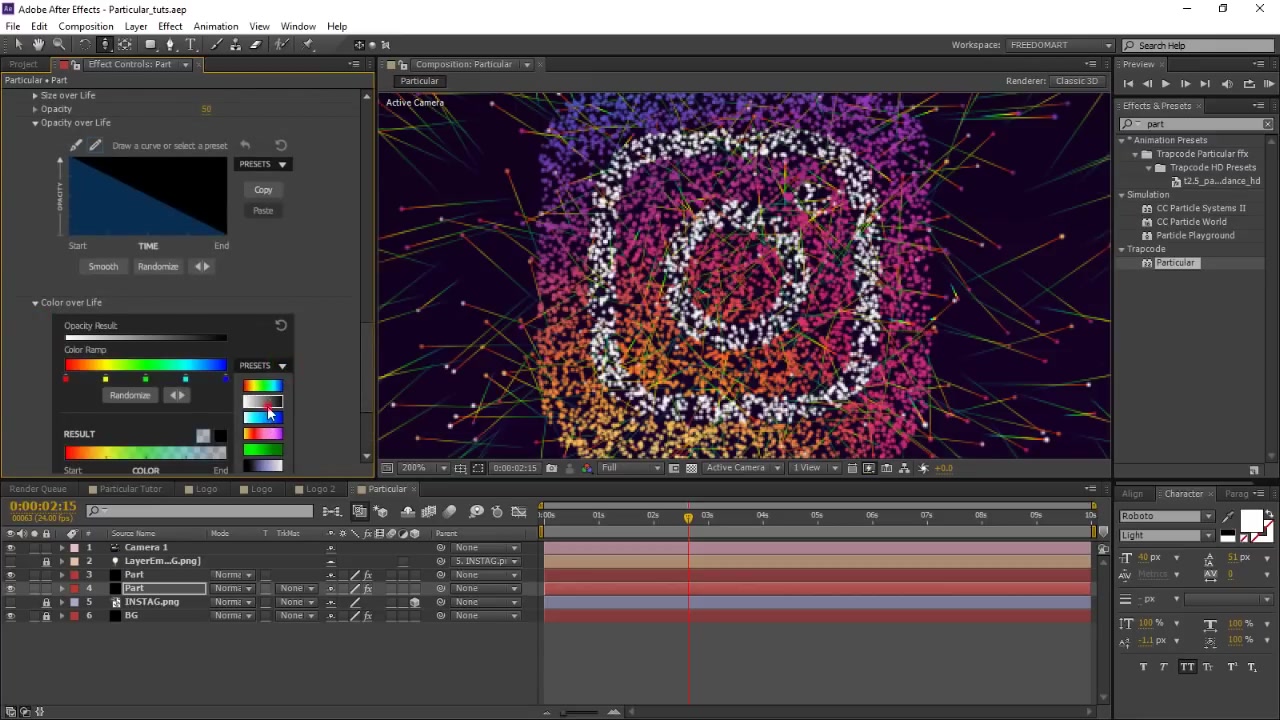Select the Pen tool

pos(171,45)
